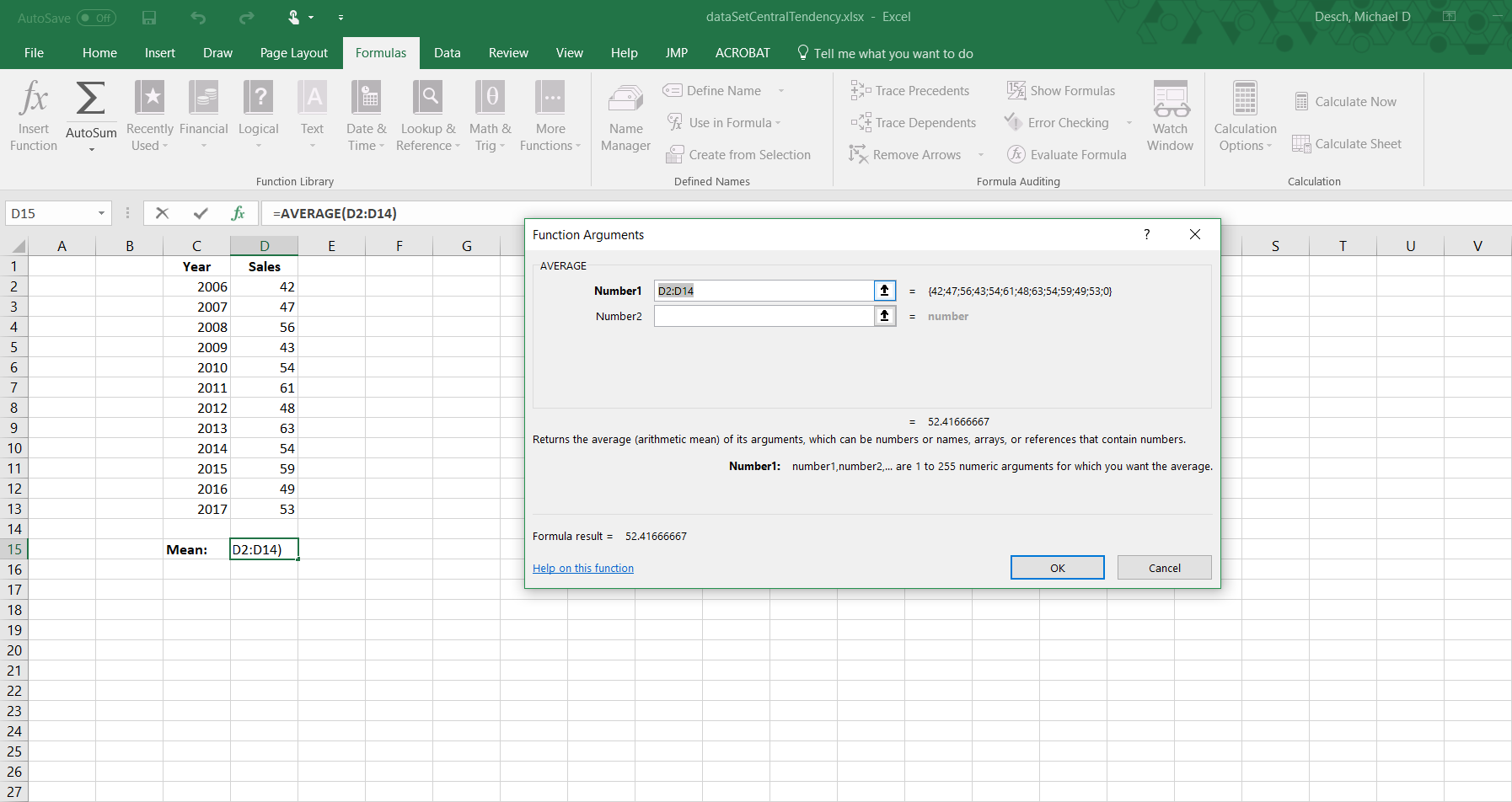The height and width of the screenshot is (802, 1512).
Task: Expand the Name Box dropdown
Action: [x=101, y=214]
